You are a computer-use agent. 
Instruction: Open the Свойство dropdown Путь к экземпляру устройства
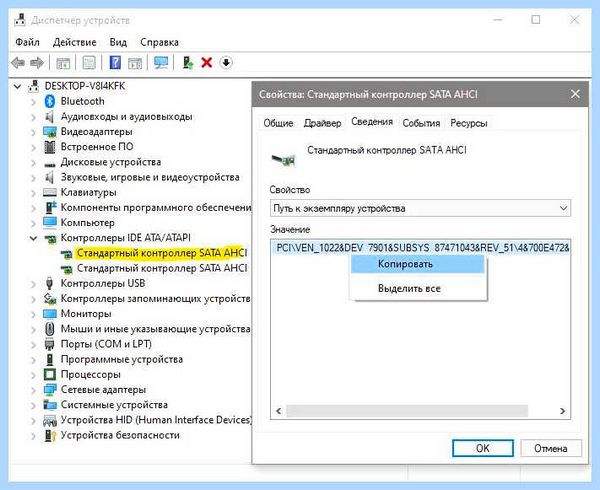[x=420, y=208]
